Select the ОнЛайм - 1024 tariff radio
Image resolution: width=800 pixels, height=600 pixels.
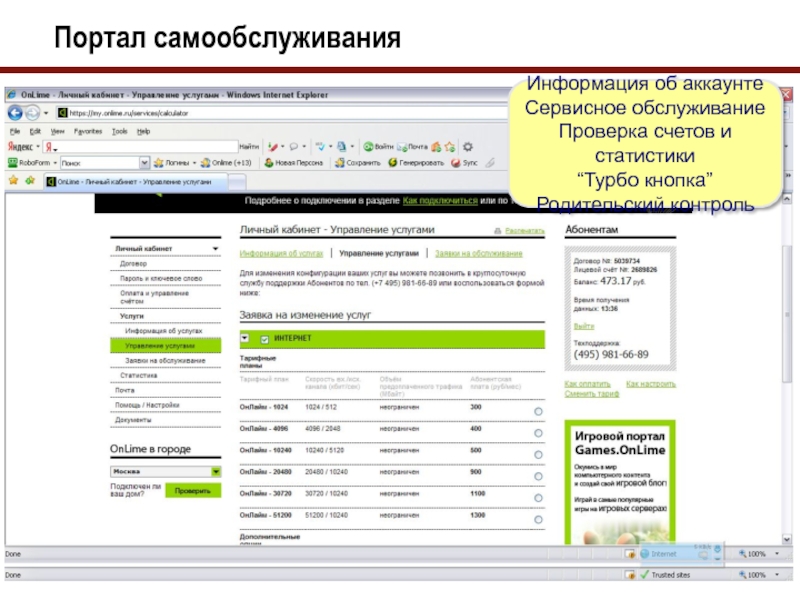(538, 411)
